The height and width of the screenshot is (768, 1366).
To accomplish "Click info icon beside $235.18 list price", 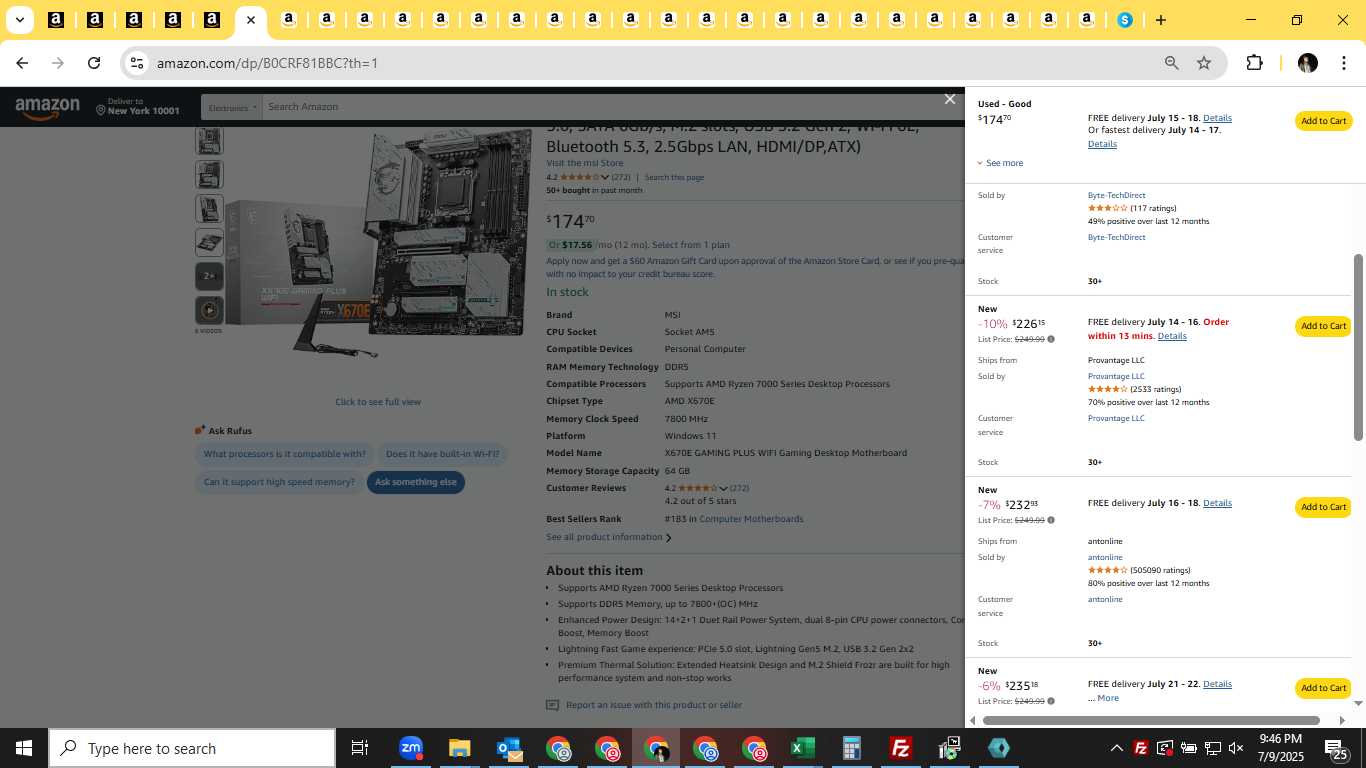I will tap(1050, 701).
